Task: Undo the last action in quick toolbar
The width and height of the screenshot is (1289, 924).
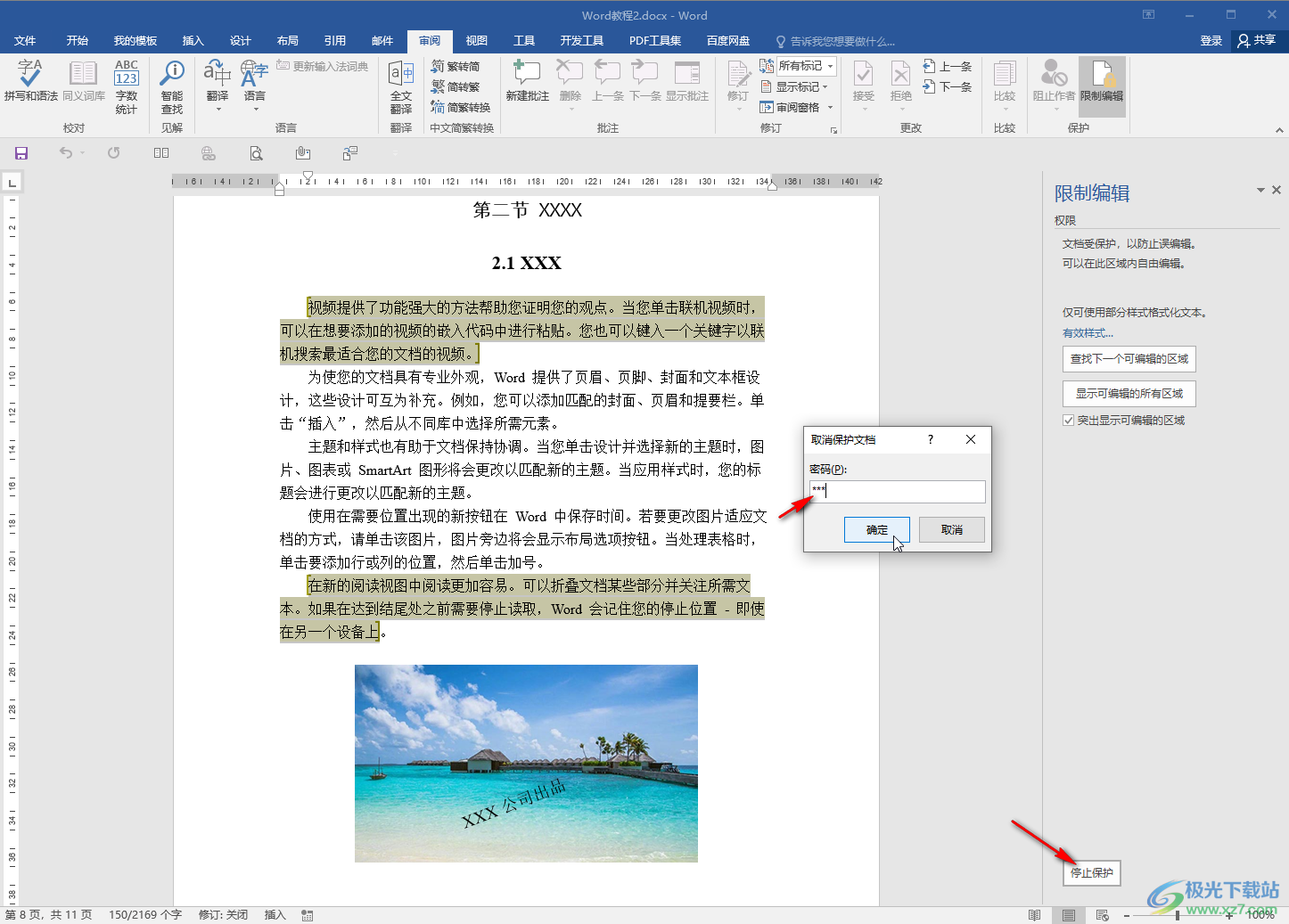Action: 66,153
